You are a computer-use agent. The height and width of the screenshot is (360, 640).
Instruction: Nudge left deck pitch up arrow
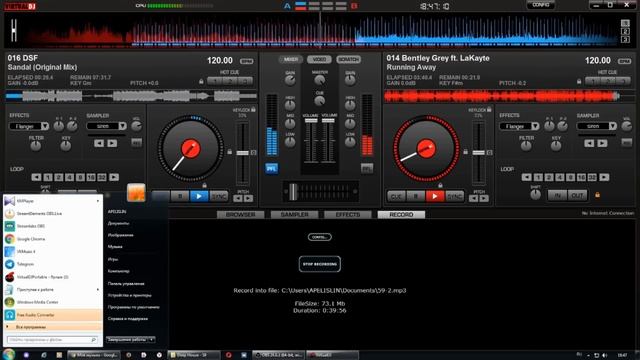tap(248, 198)
